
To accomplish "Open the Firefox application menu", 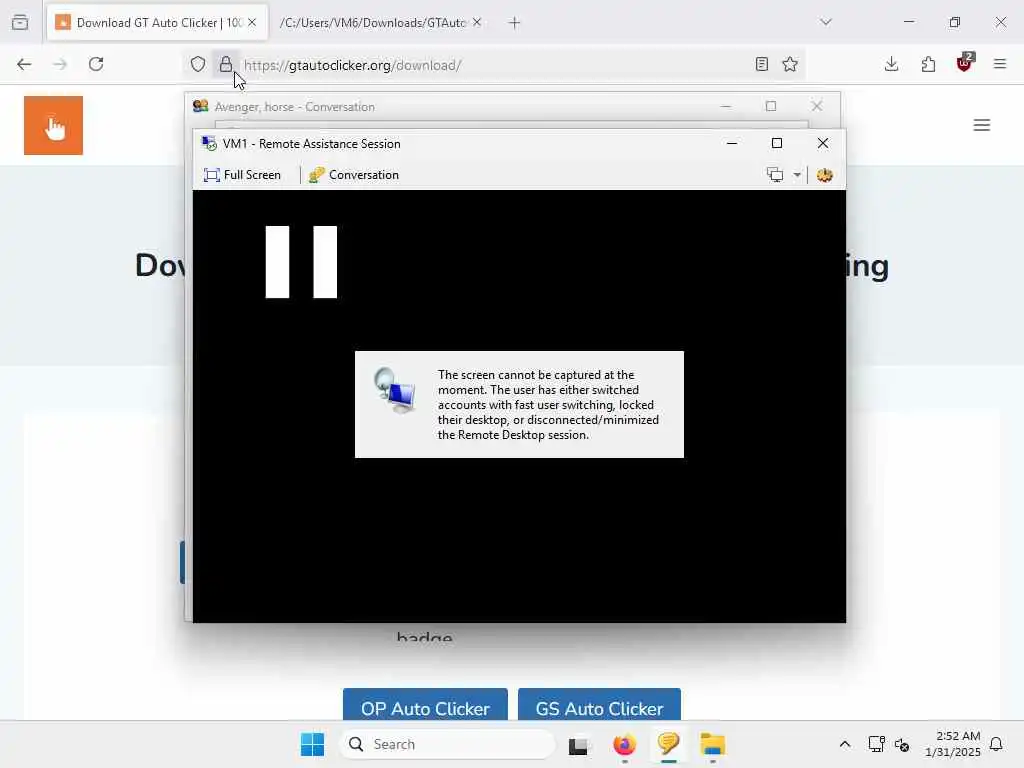I will (1000, 64).
